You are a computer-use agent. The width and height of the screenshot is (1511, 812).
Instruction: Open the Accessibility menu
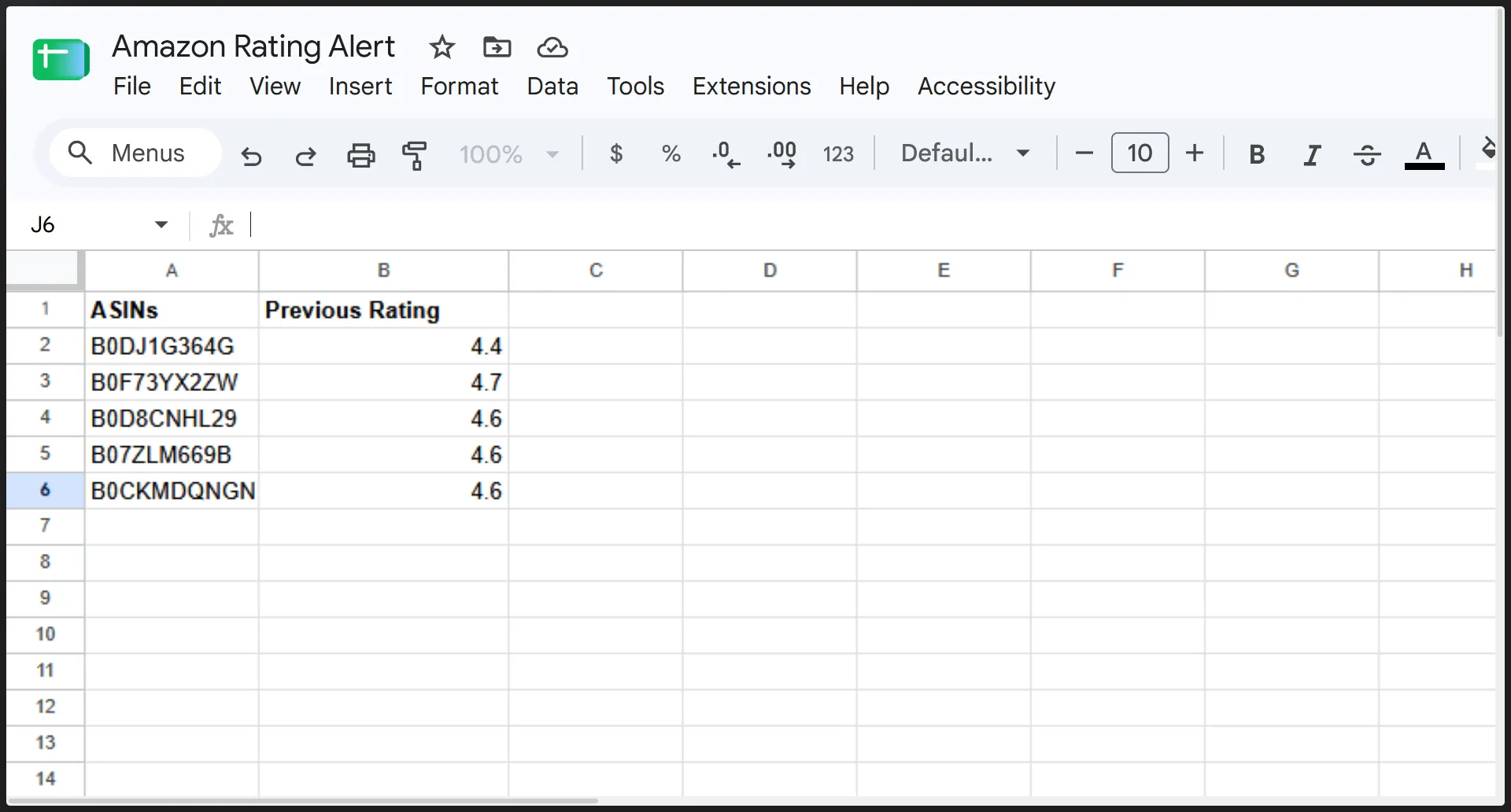[986, 86]
